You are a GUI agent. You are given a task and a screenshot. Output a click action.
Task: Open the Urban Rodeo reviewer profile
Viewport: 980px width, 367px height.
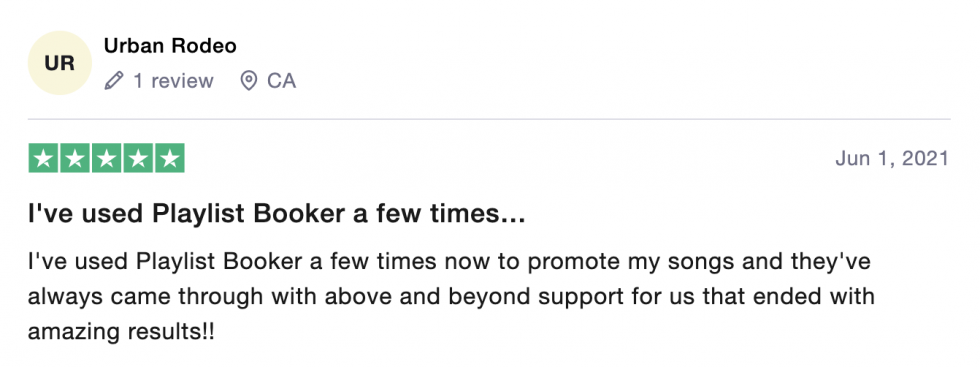pos(170,46)
